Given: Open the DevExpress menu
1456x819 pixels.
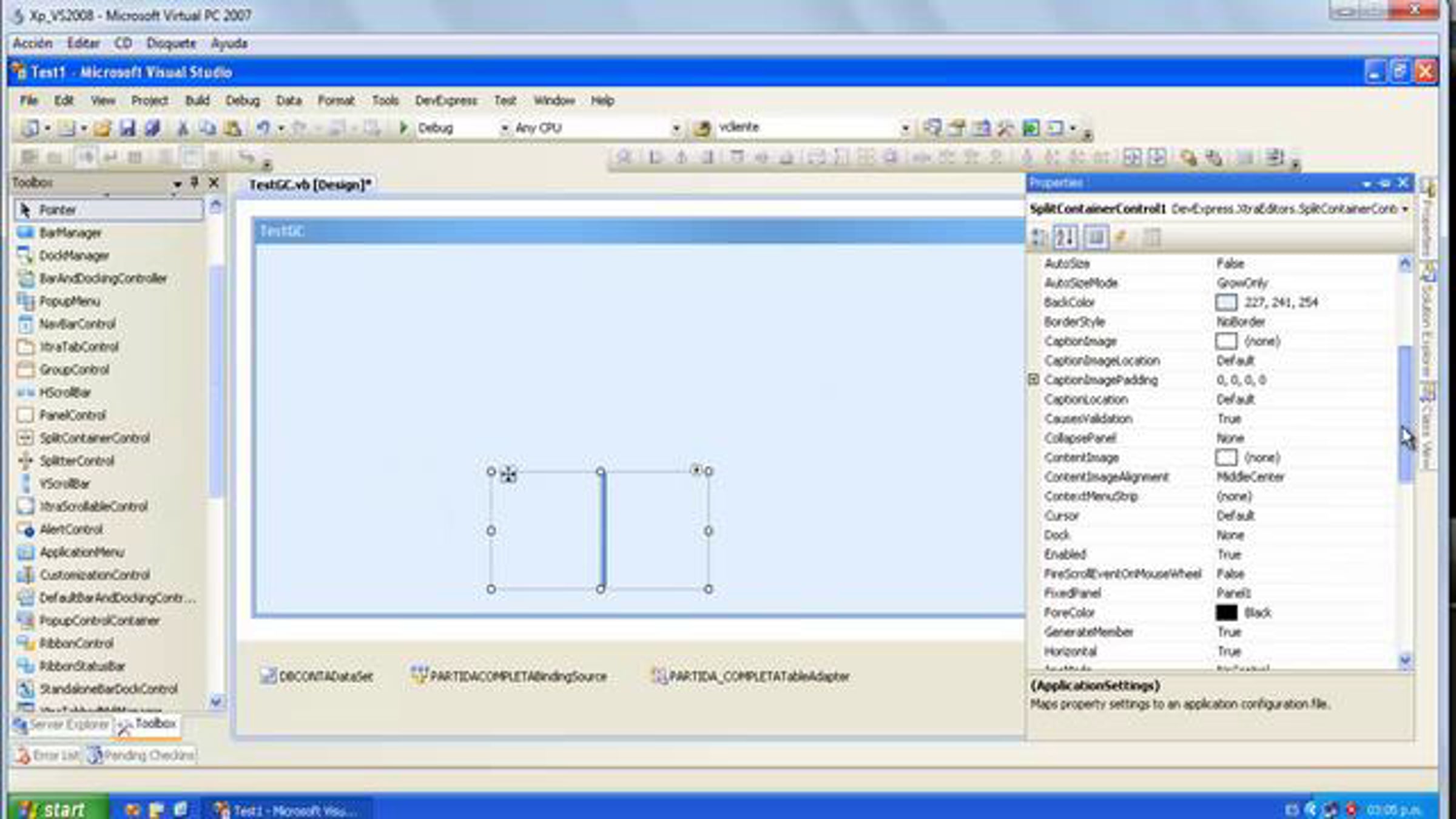Looking at the screenshot, I should (x=446, y=101).
